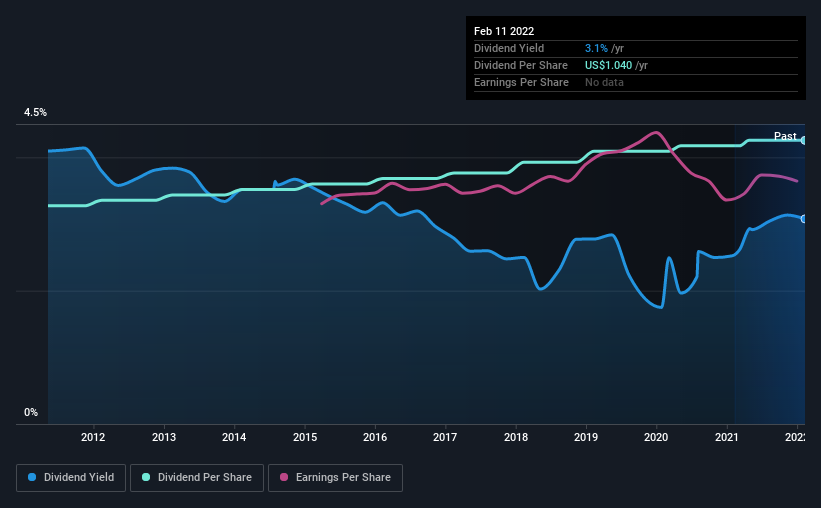This screenshot has height=508, width=821.
Task: Click the Past label on the chart
Action: point(785,136)
